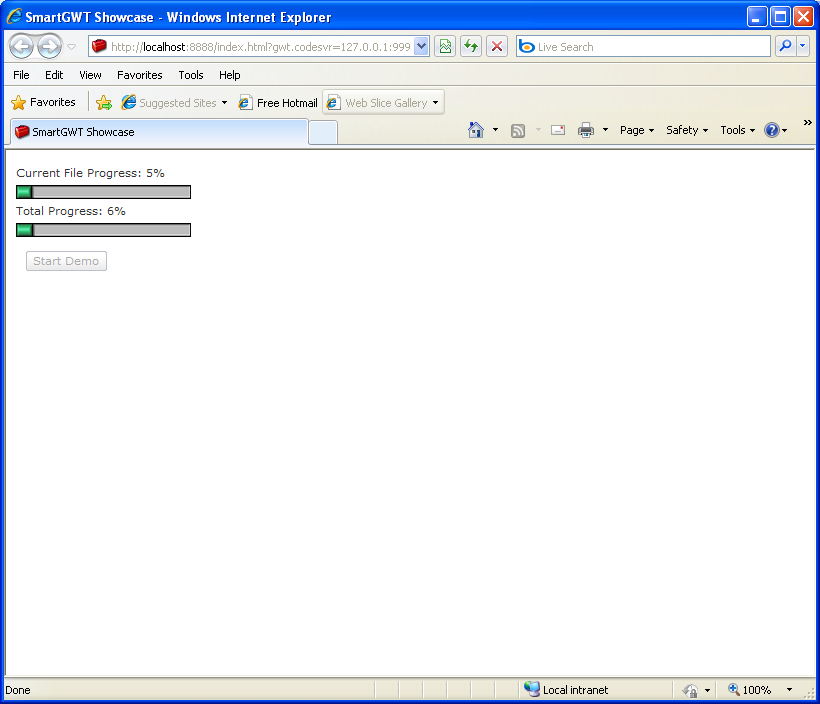
Task: Click Add to Favorites Bar icon
Action: (104, 103)
